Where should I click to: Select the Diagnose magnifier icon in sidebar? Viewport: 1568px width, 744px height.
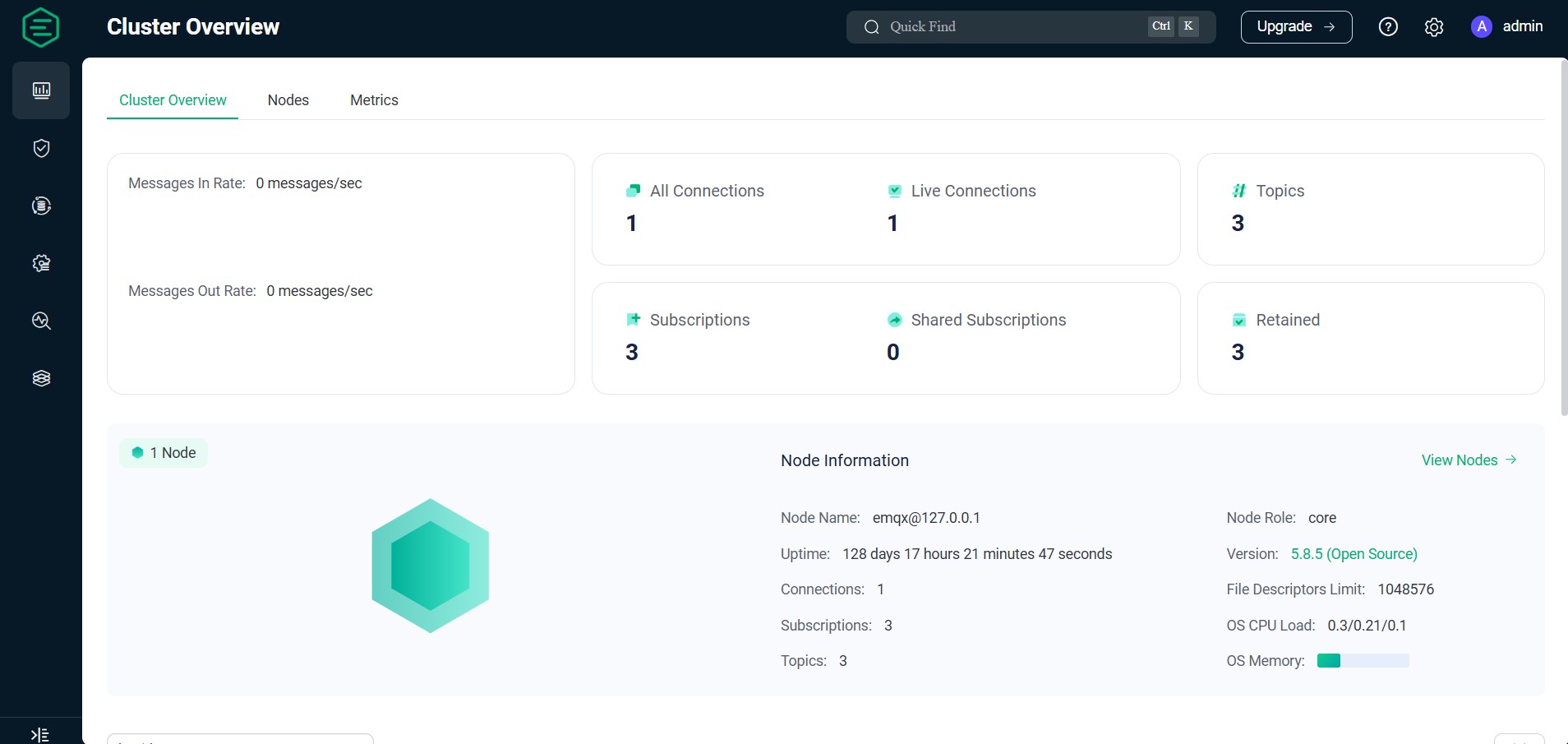point(40,321)
